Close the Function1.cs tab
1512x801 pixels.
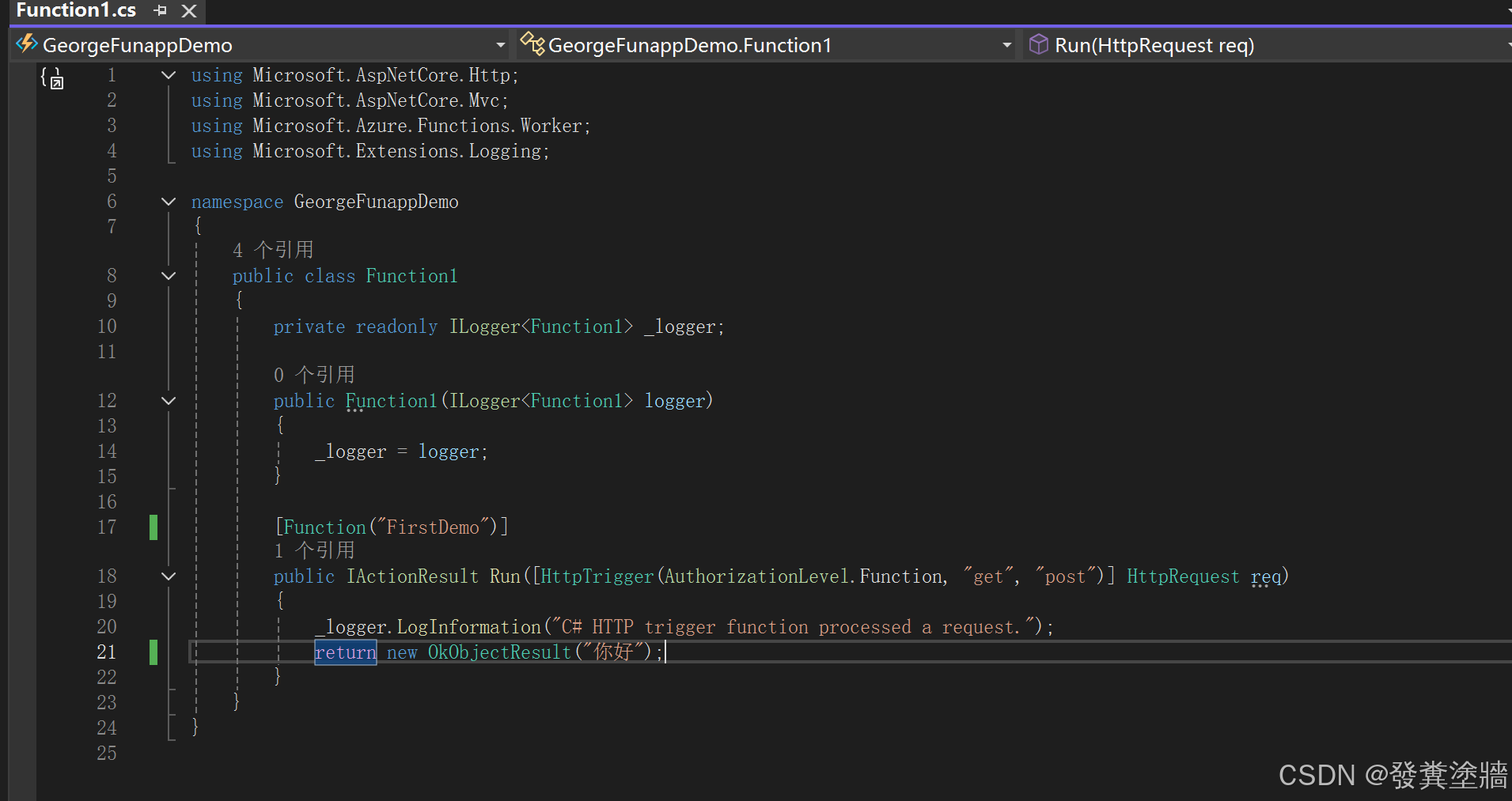(188, 11)
